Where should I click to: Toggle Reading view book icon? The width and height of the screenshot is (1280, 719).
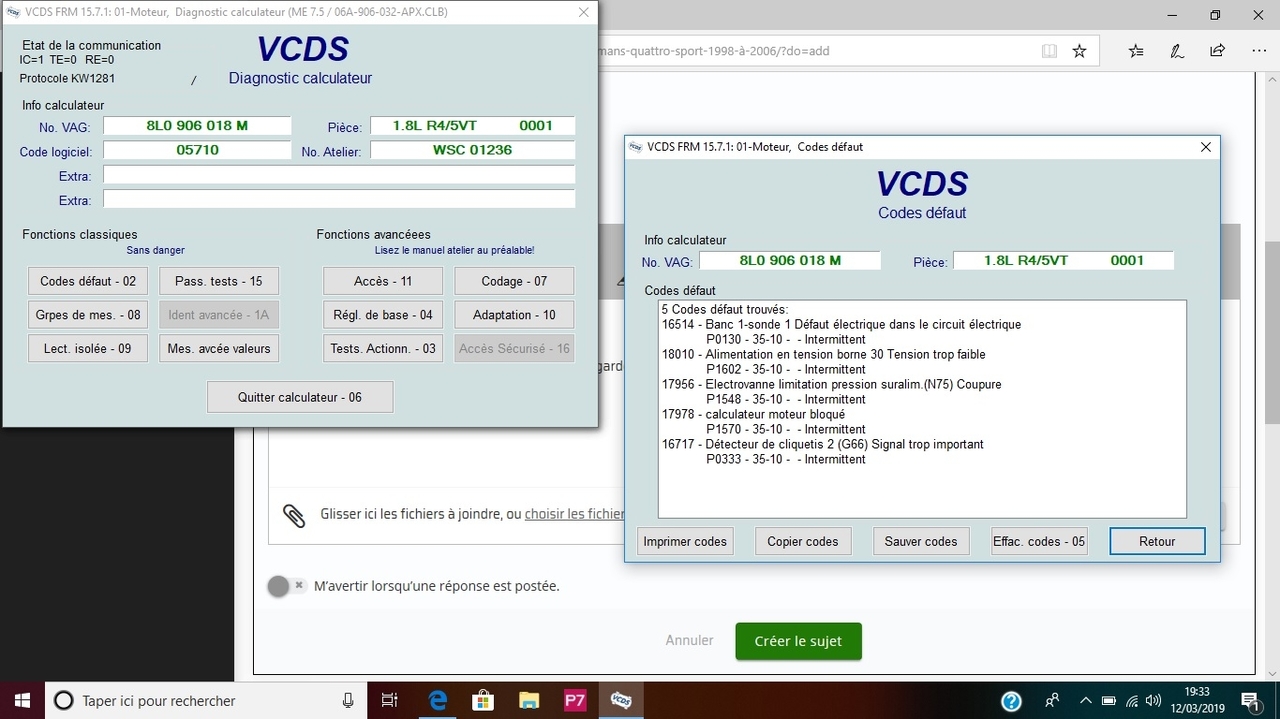coord(1048,51)
